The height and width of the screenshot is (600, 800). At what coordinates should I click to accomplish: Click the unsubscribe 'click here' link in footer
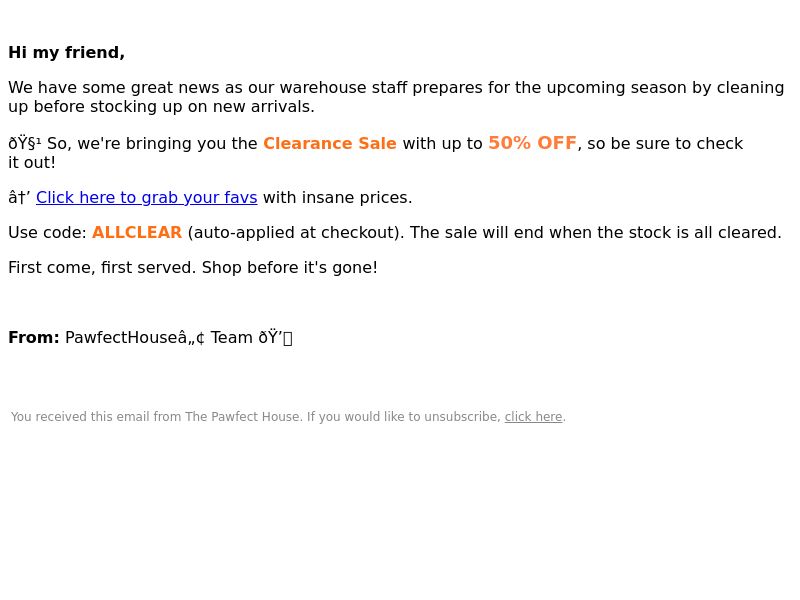point(533,417)
